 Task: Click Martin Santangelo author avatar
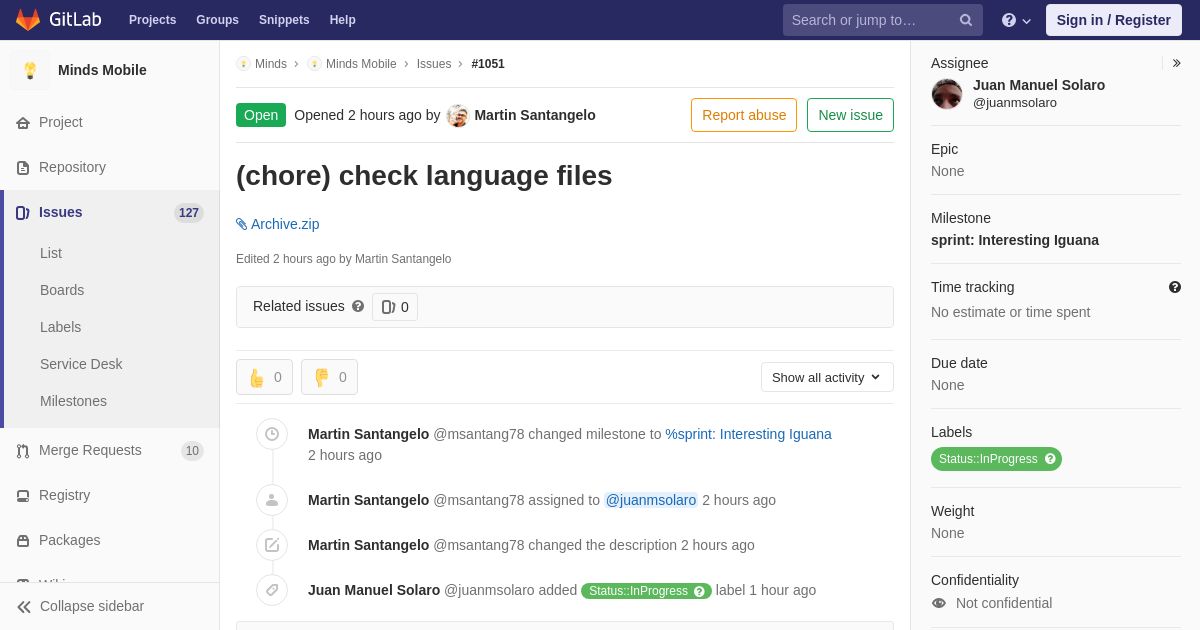coord(458,116)
